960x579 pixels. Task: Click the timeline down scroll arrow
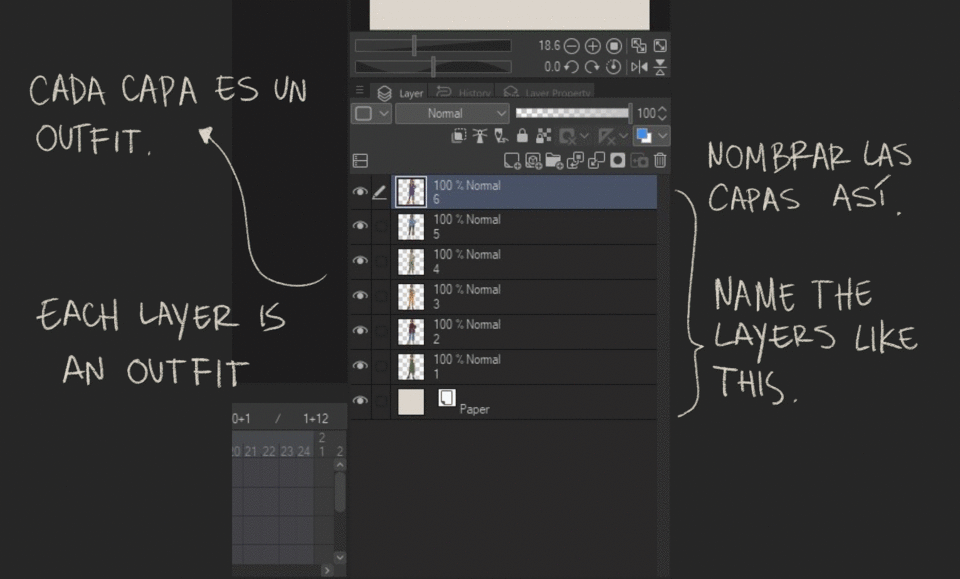(340, 558)
